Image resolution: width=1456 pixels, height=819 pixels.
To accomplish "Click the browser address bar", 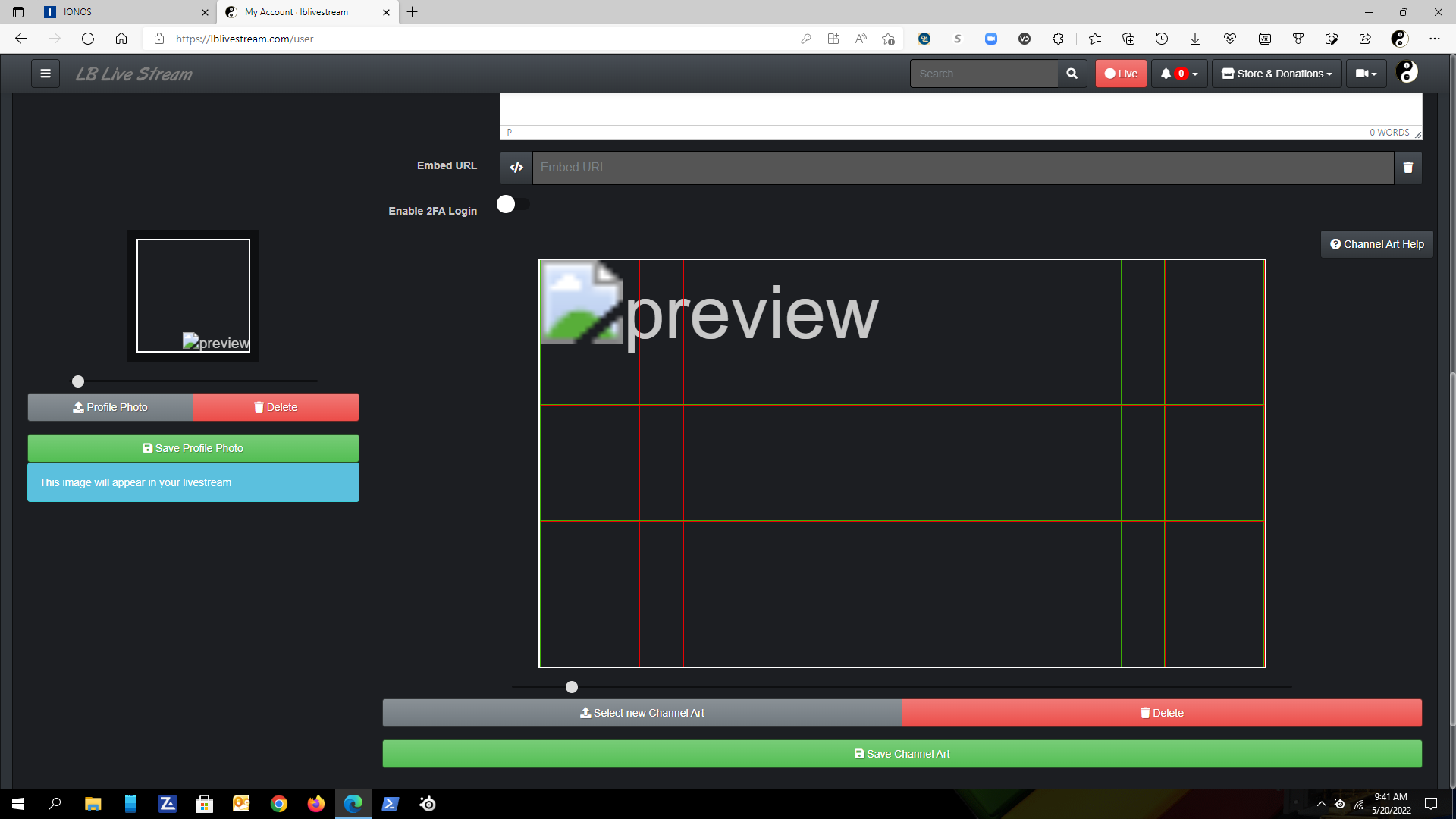I will (x=485, y=39).
